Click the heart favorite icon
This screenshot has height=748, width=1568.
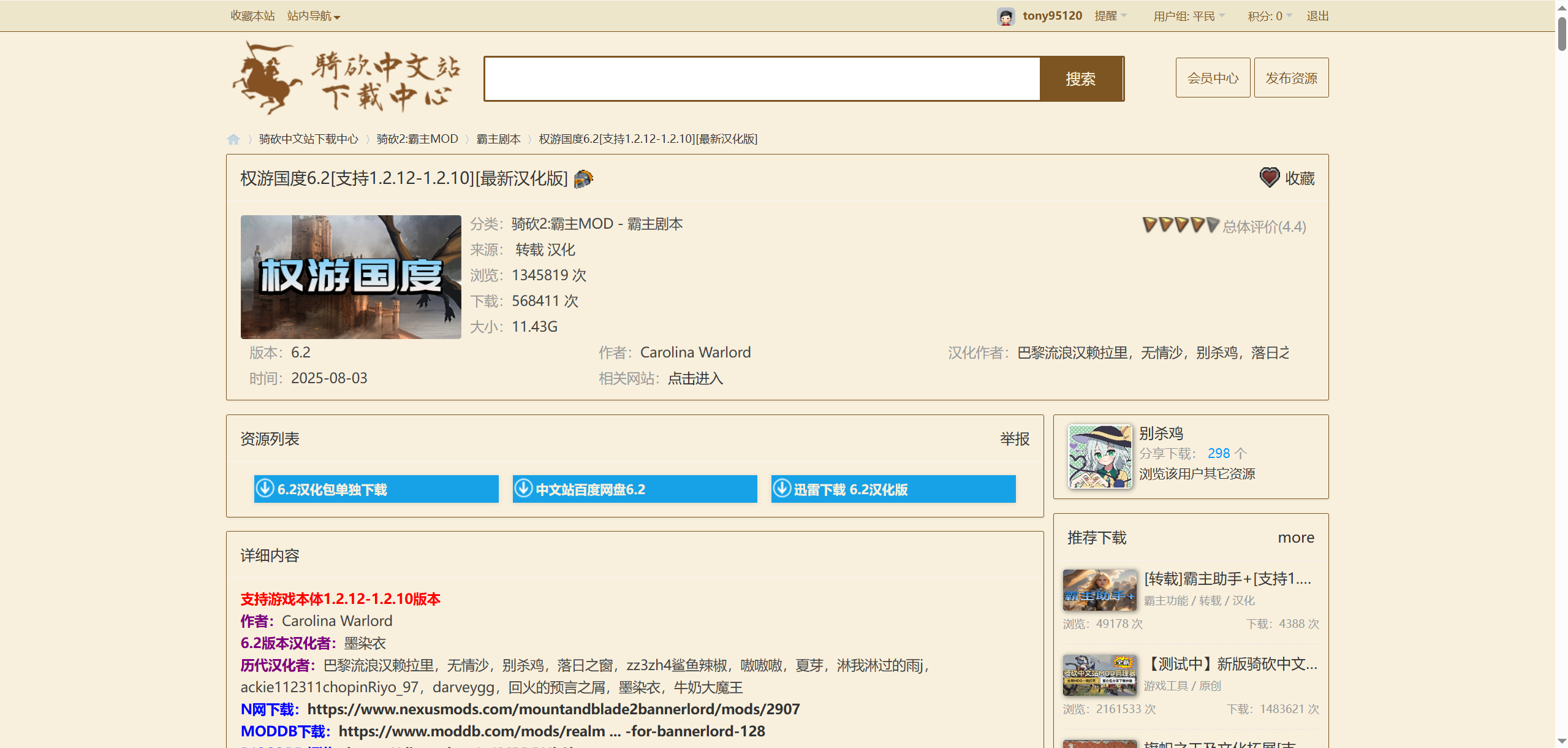(1269, 178)
